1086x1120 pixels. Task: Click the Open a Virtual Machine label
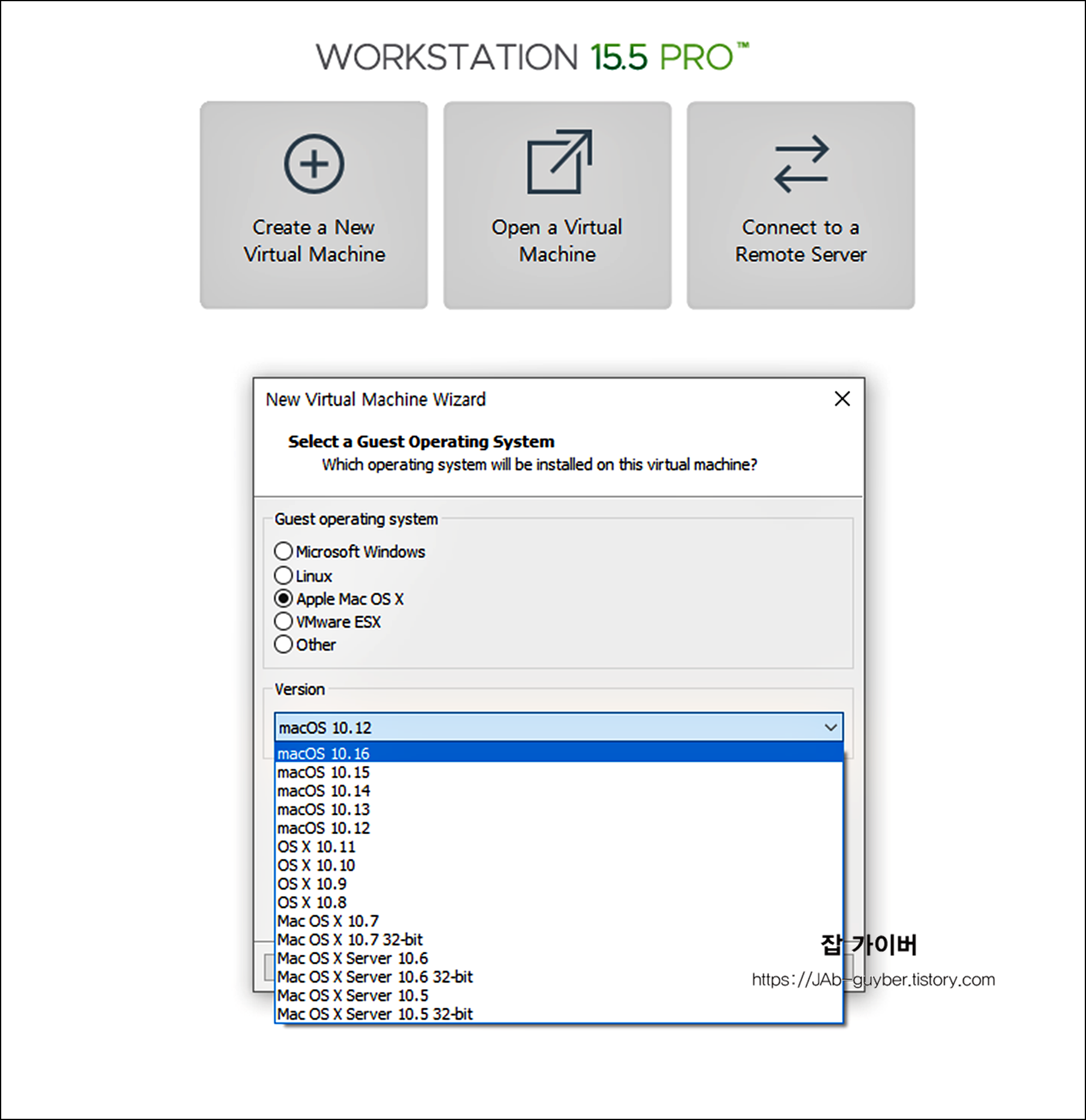(557, 241)
